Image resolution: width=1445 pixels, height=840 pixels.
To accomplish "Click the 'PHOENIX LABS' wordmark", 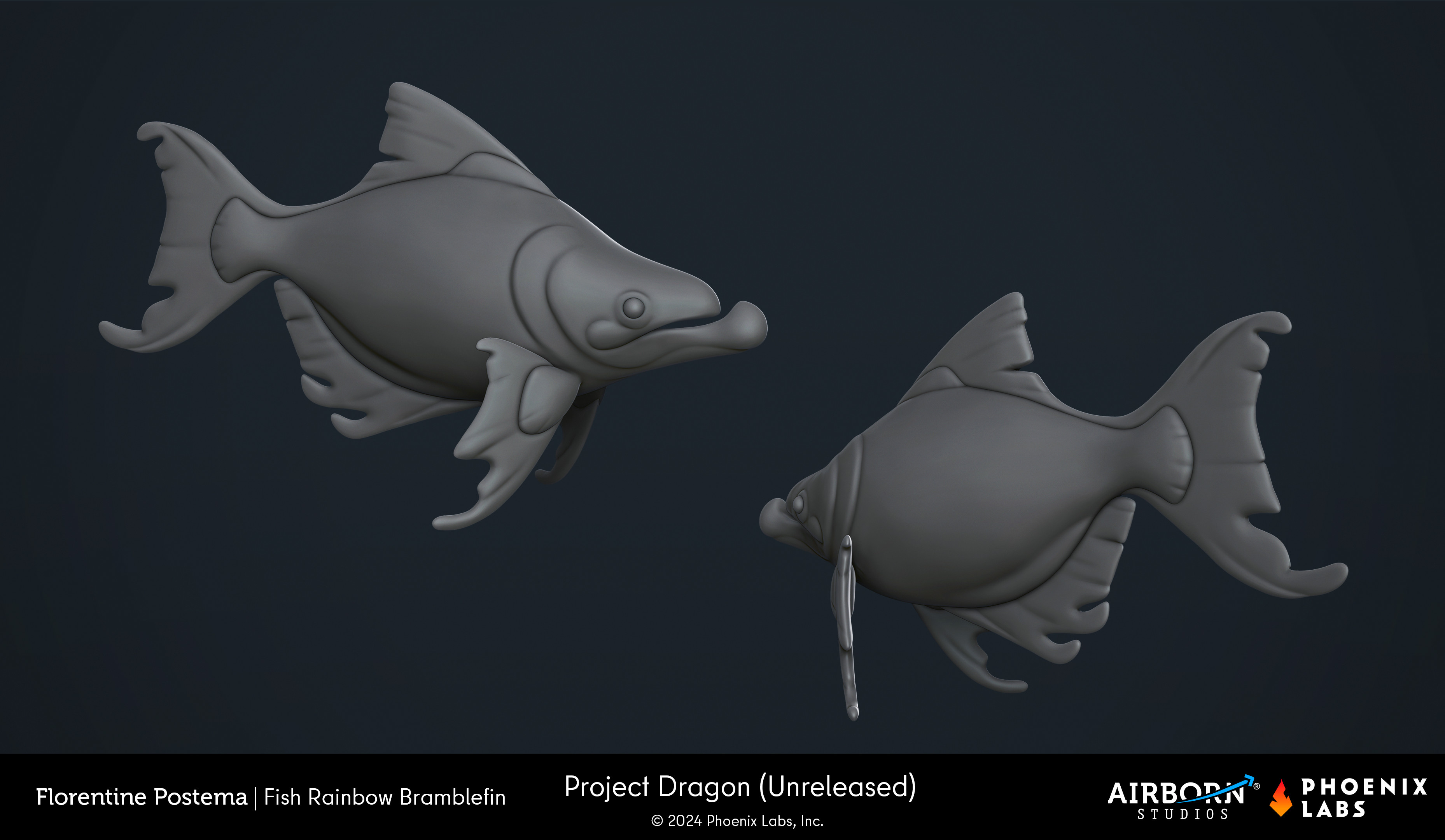I will click(x=1364, y=798).
